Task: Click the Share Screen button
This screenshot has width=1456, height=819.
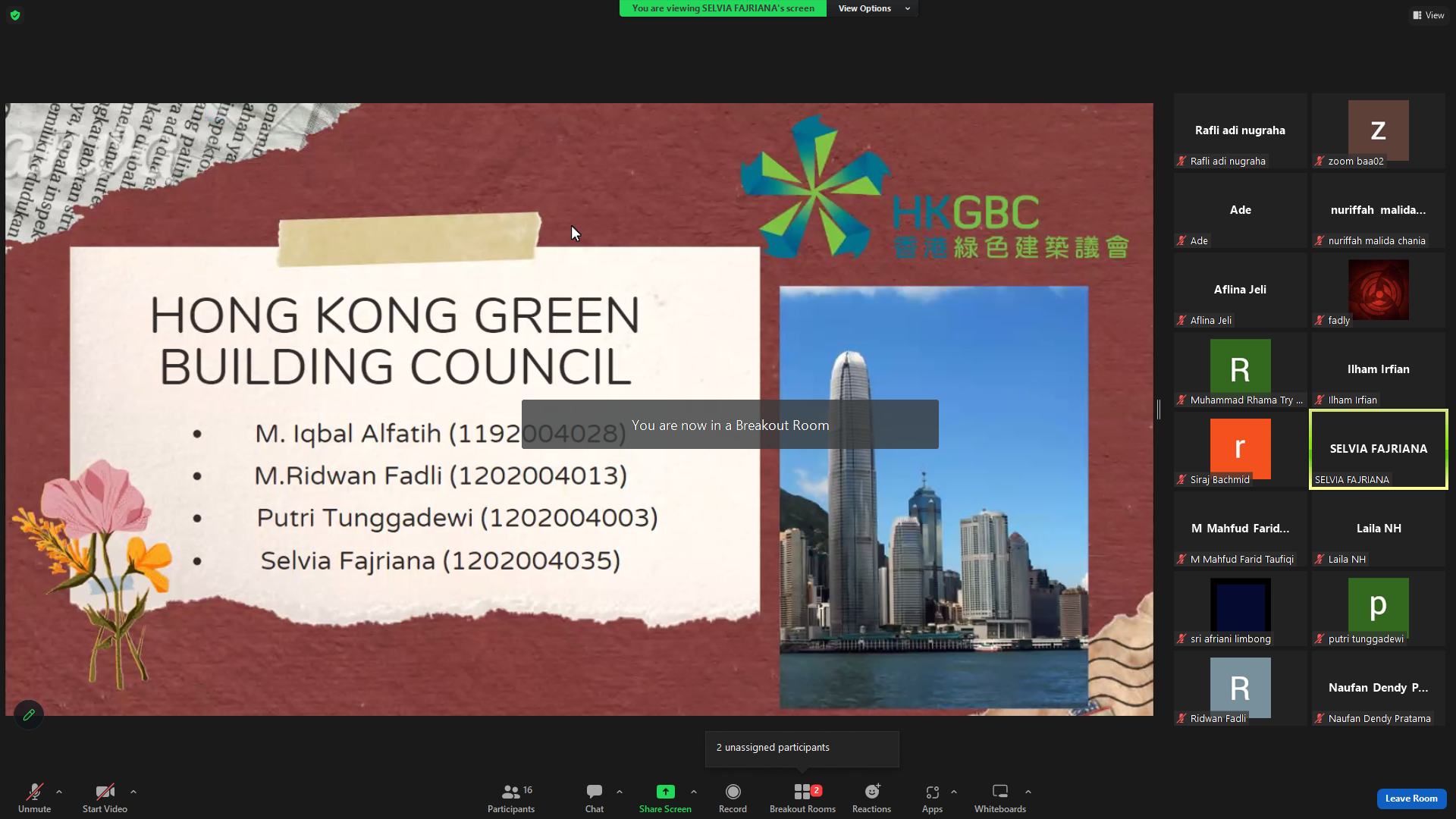Action: pyautogui.click(x=665, y=798)
